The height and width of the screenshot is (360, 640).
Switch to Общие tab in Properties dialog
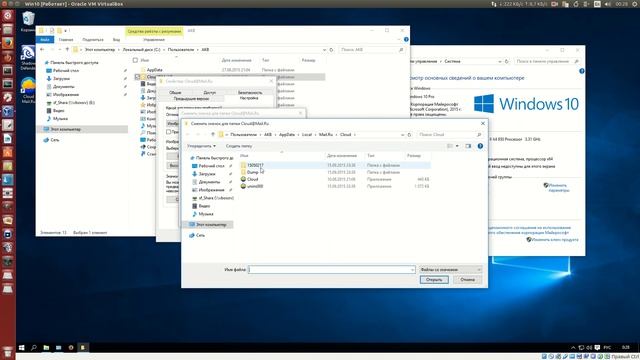pyautogui.click(x=175, y=93)
